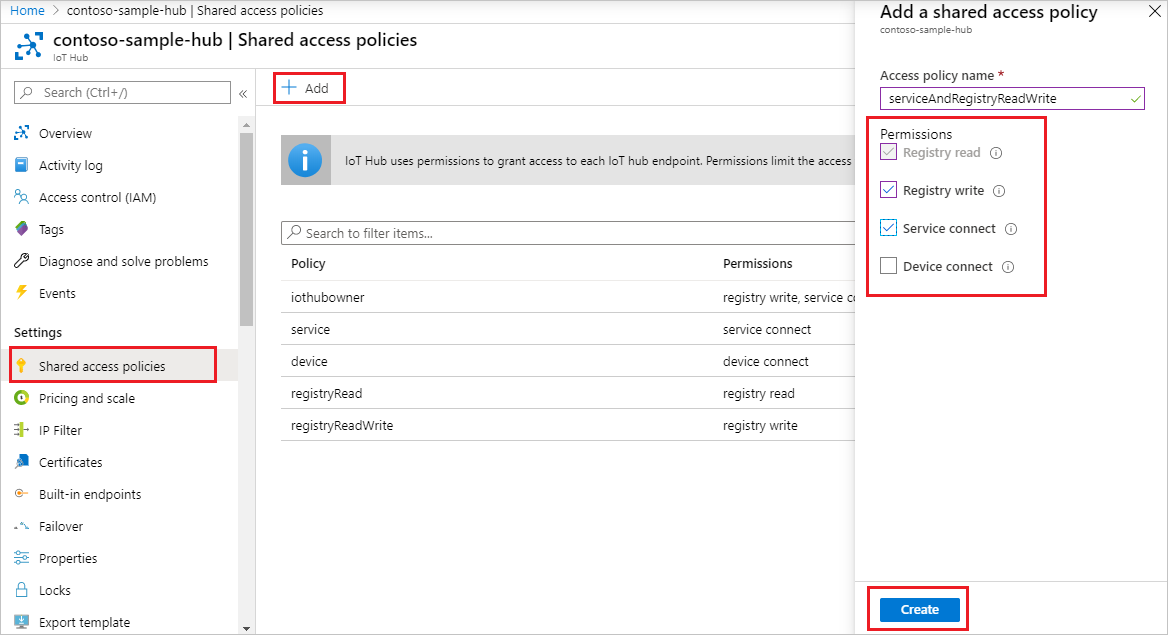This screenshot has width=1168, height=635.
Task: Open Built-in endpoints menu item
Action: 90,494
